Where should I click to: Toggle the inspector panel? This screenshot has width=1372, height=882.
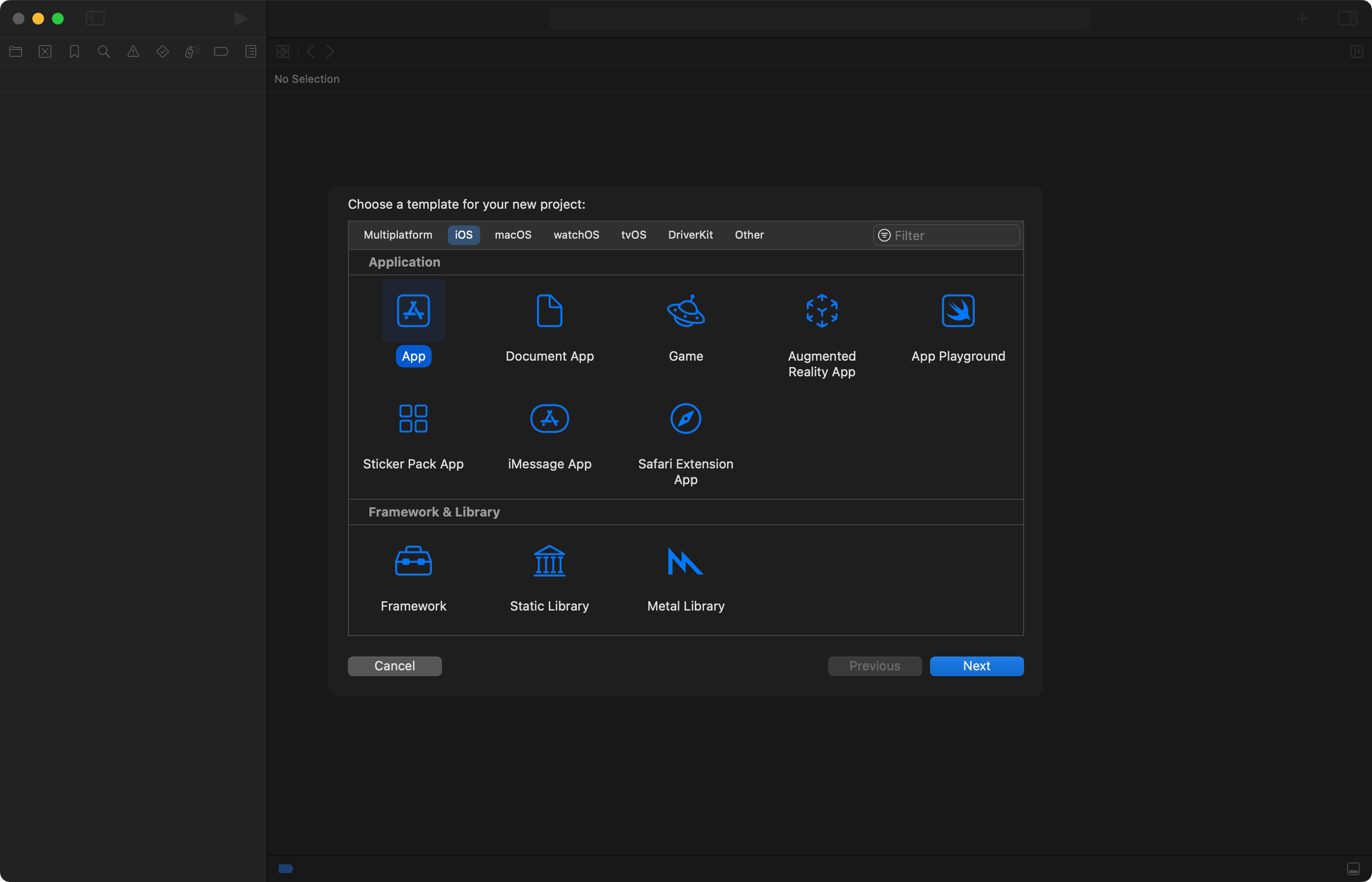click(x=1347, y=18)
